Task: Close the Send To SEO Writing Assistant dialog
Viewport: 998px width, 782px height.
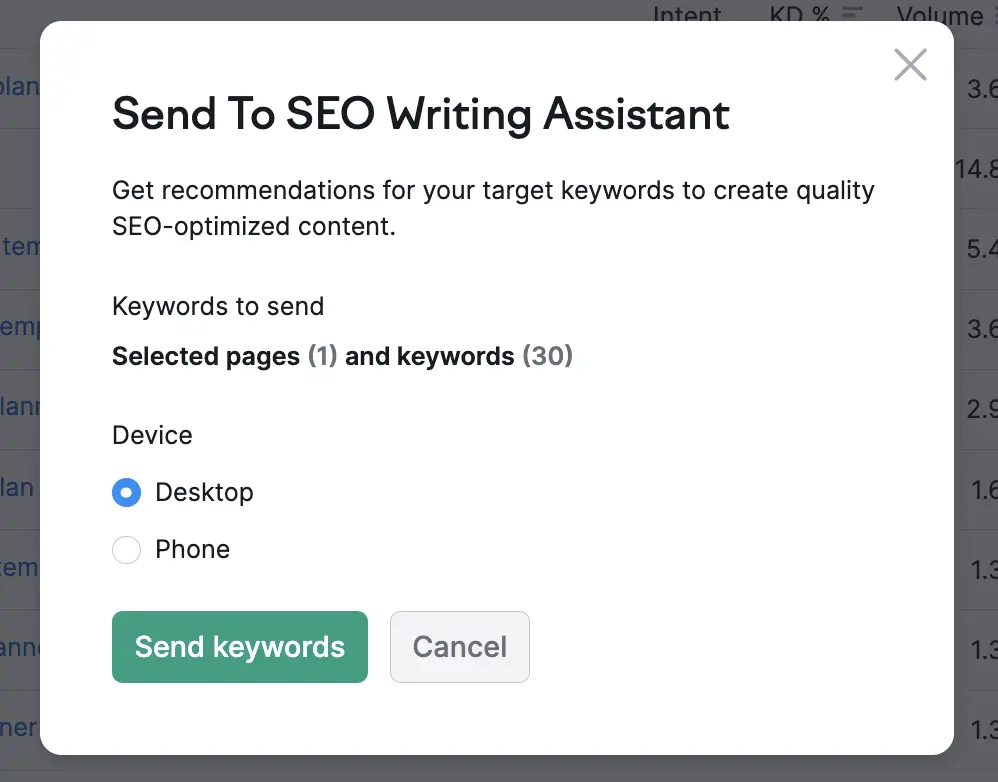Action: coord(910,65)
